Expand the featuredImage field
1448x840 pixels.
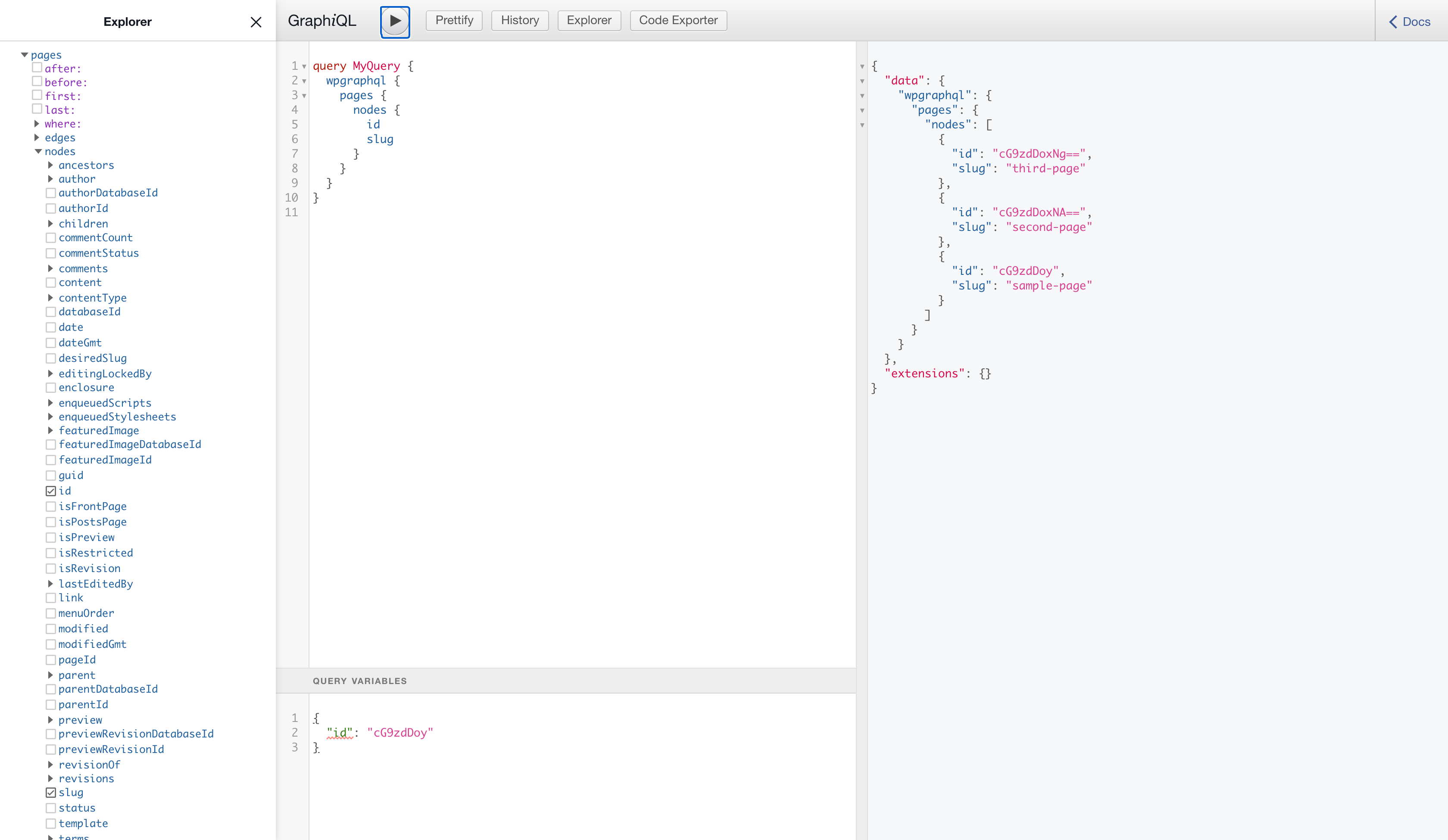50,430
